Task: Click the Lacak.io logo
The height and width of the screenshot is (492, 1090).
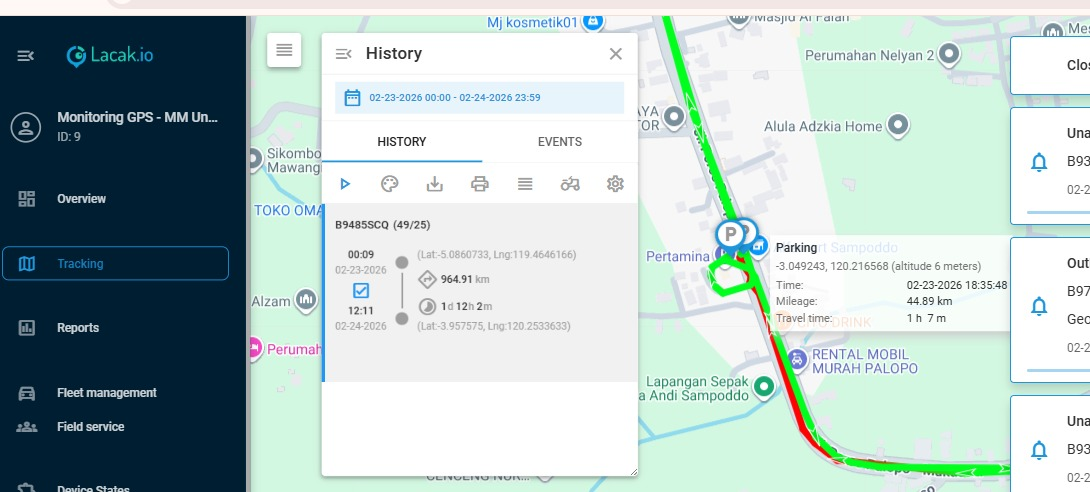Action: pos(110,56)
